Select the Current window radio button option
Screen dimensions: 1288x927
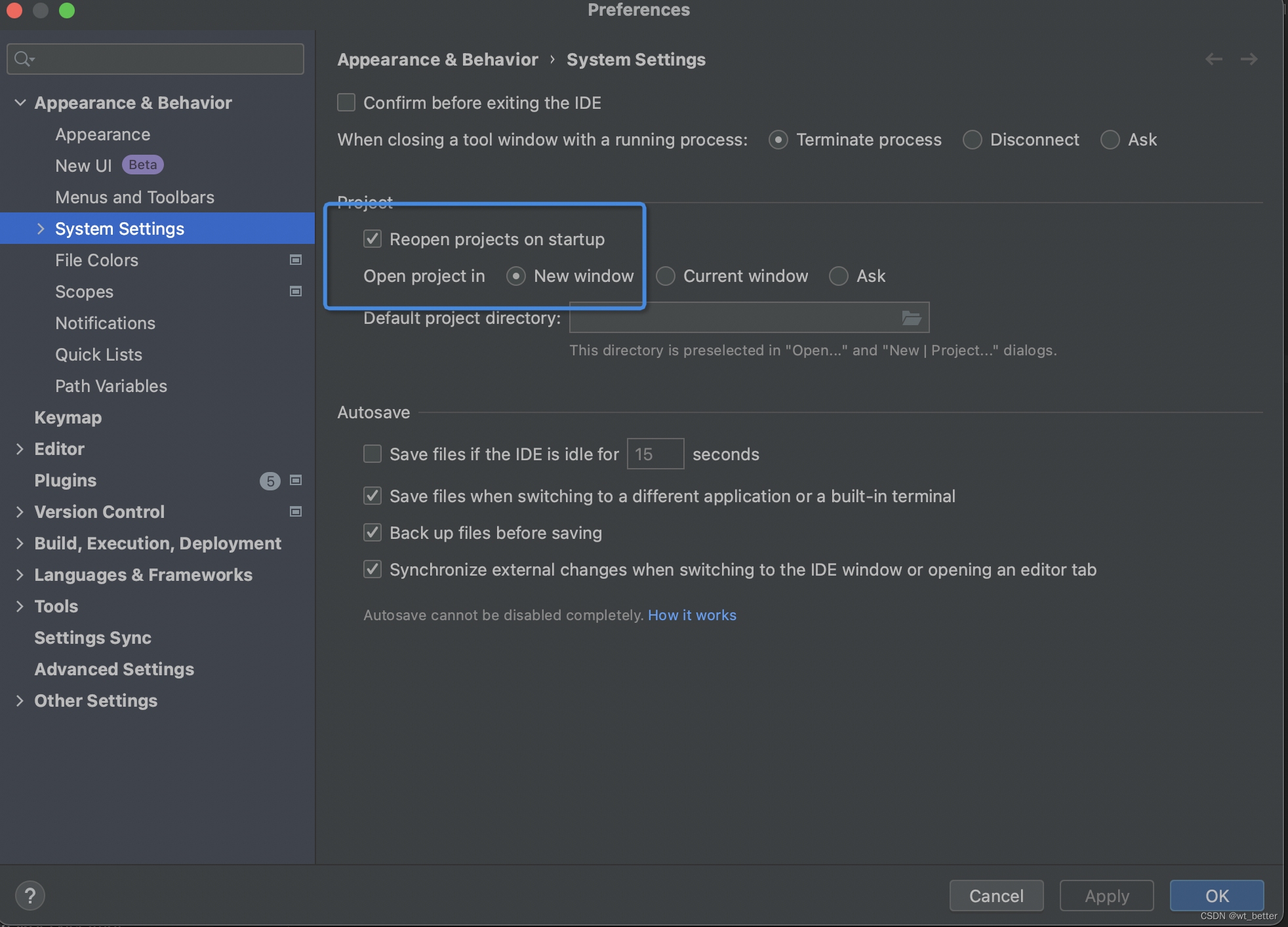(663, 275)
